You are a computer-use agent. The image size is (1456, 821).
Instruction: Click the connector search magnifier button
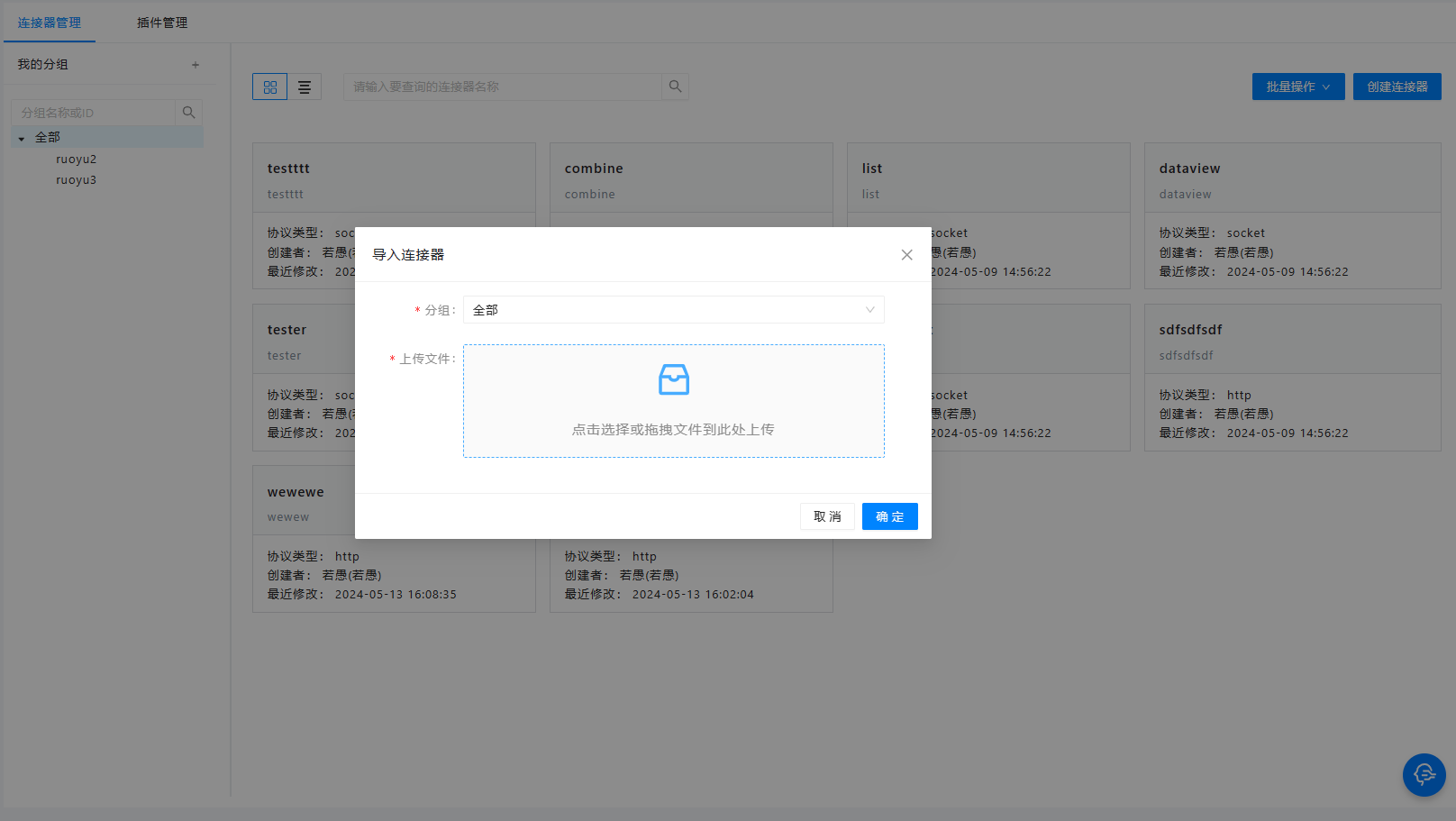(675, 87)
